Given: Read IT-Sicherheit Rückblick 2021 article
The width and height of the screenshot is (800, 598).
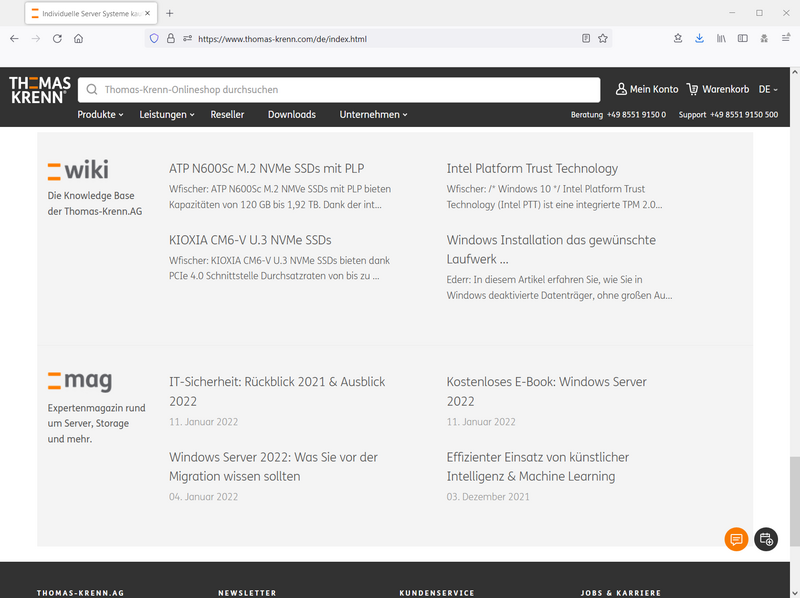Looking at the screenshot, I should (277, 391).
